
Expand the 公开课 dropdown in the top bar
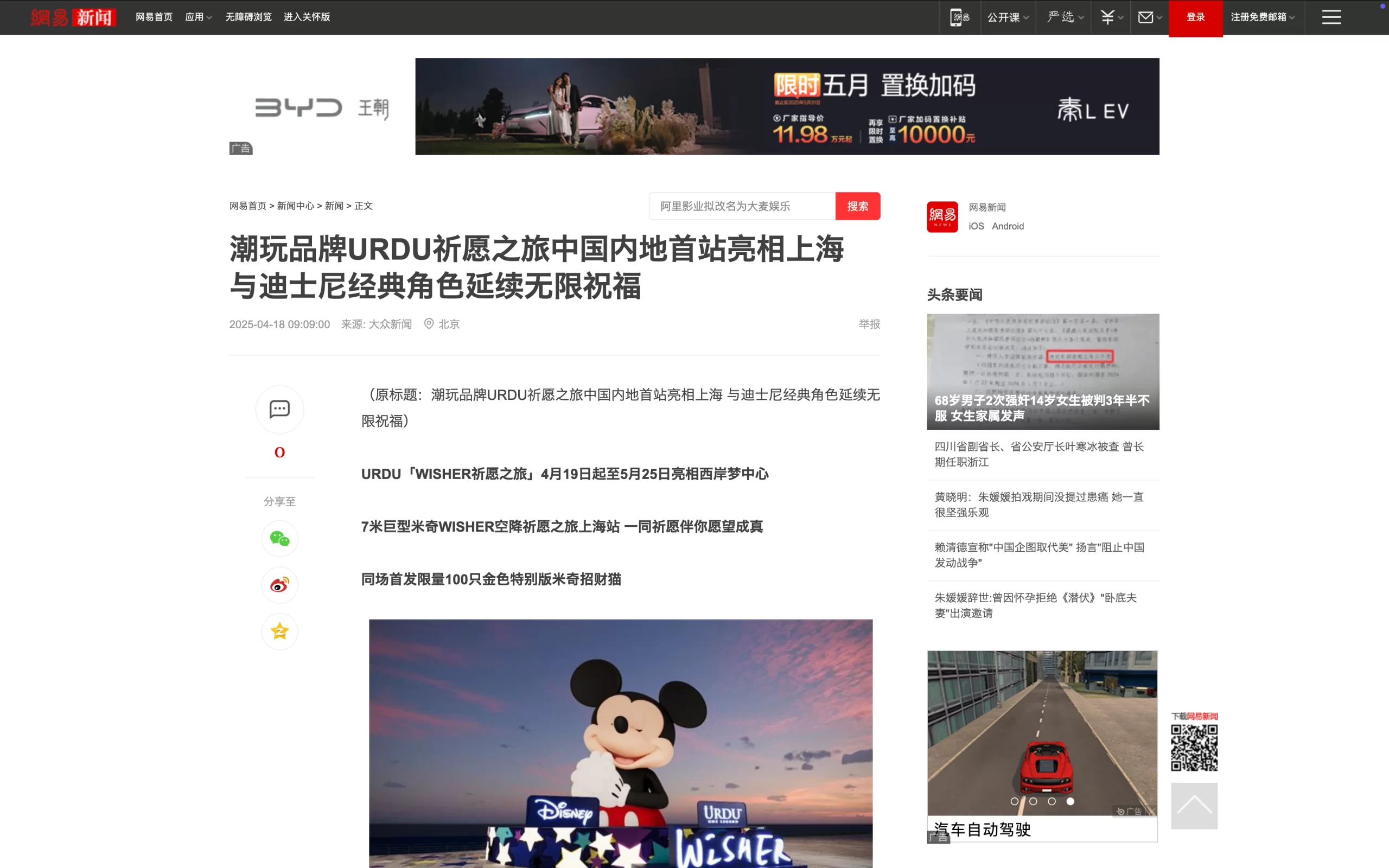click(x=1008, y=17)
